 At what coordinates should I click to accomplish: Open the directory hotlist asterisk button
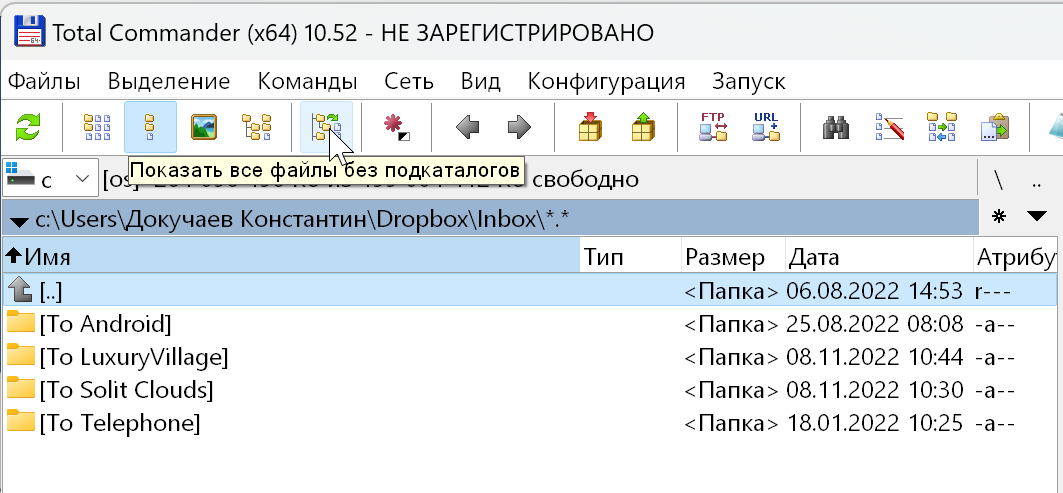pos(999,216)
